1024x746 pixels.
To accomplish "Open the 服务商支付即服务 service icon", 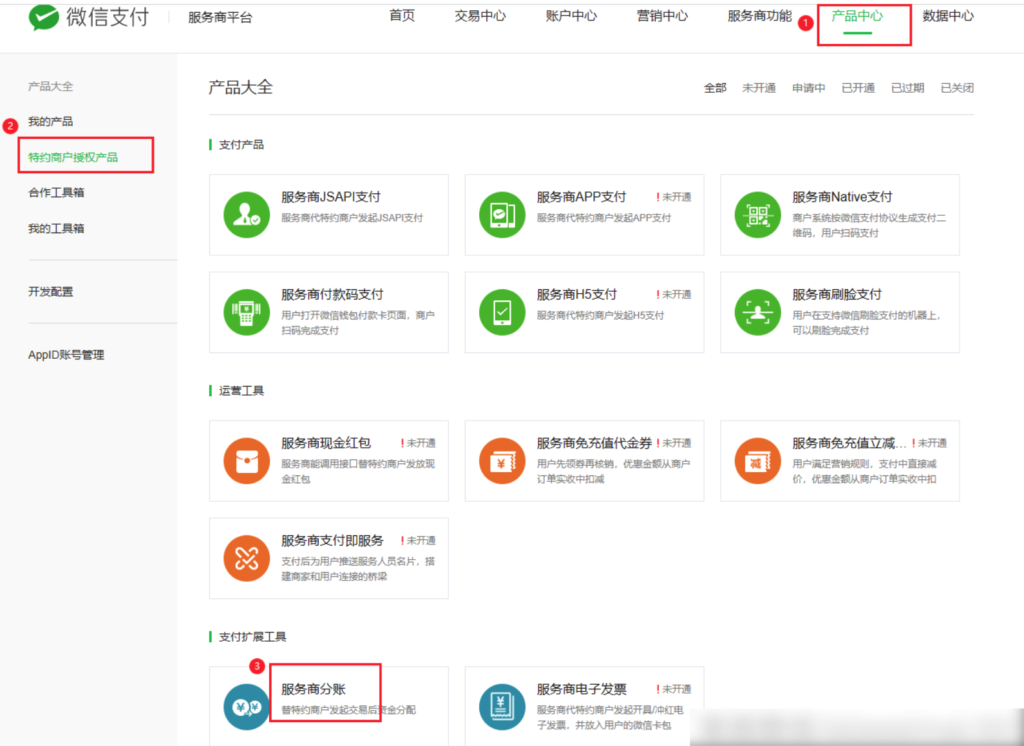I will tap(245, 558).
